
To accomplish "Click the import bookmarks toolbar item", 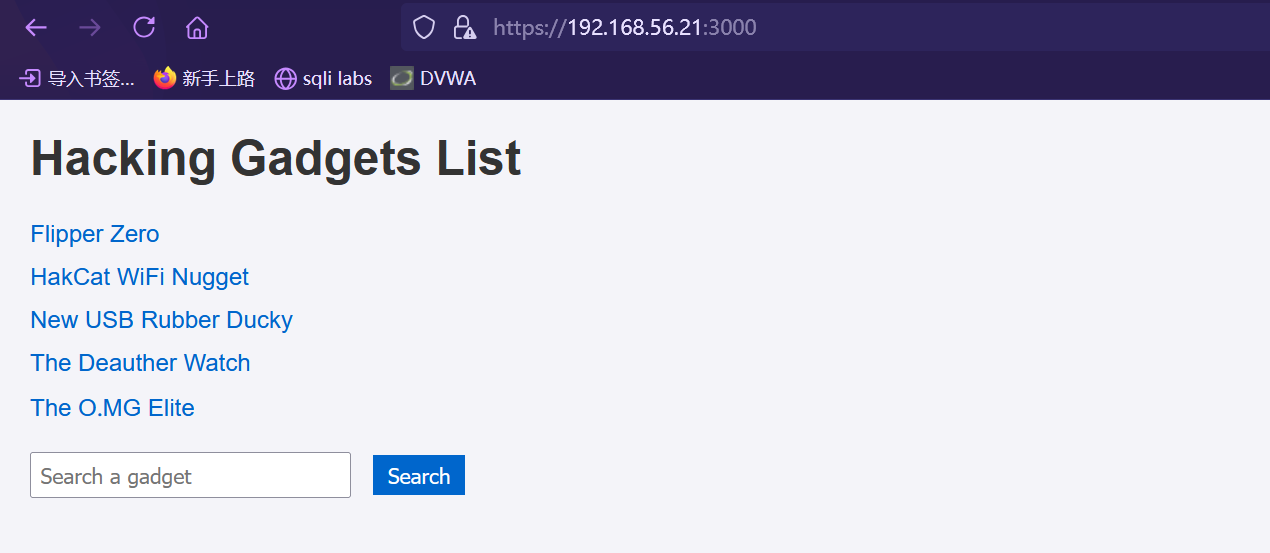I will (77, 78).
